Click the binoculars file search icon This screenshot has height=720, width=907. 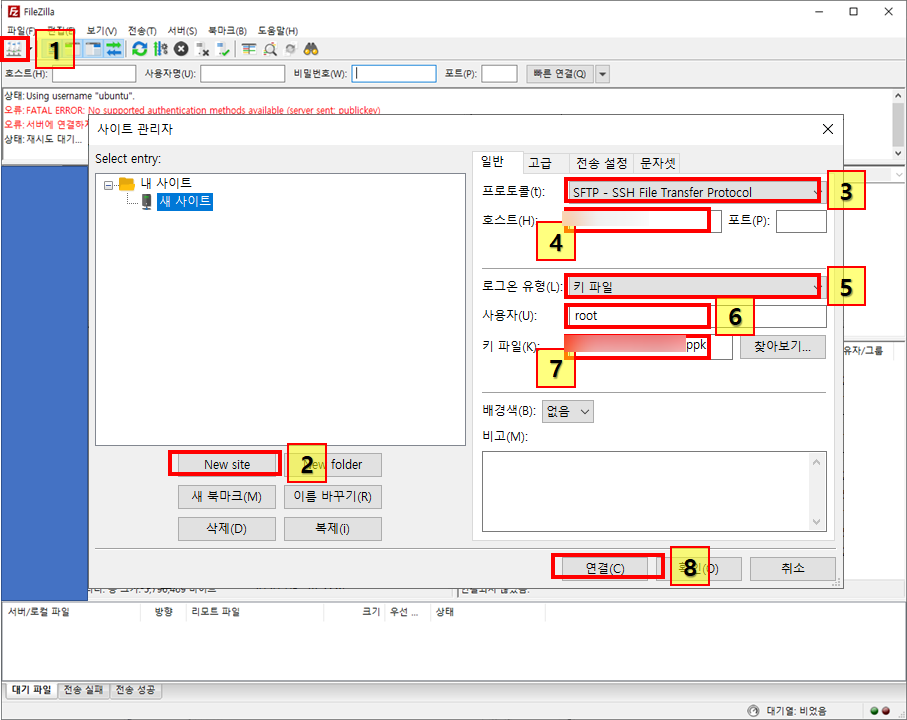(x=311, y=49)
